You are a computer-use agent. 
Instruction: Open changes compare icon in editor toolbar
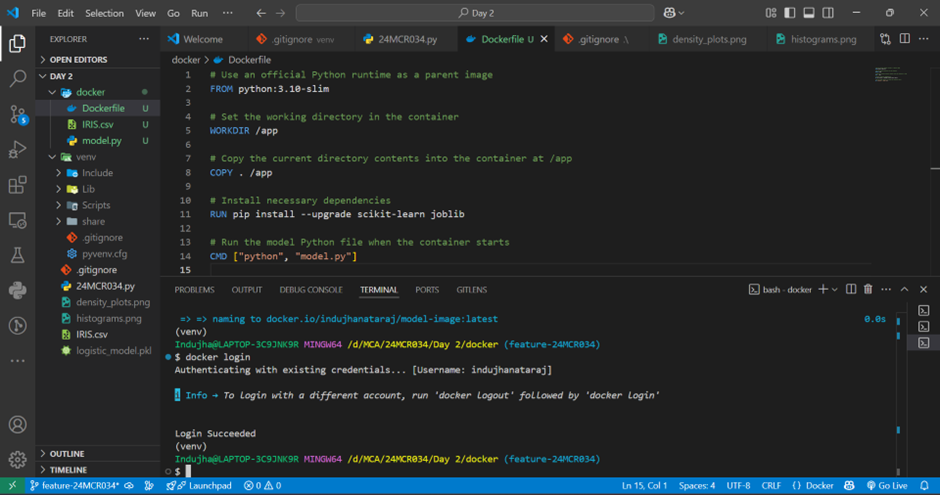(885, 39)
